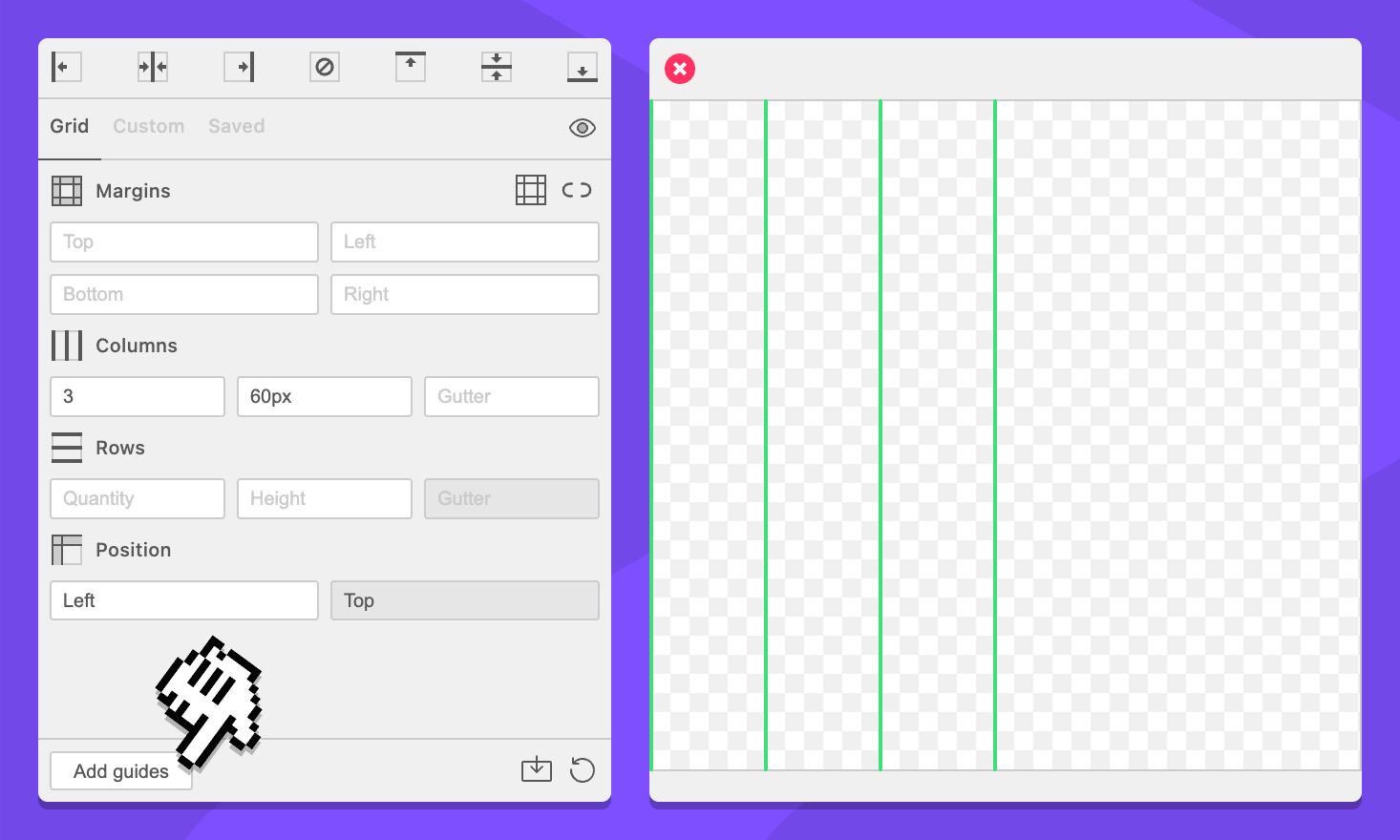Open the Top position dropdown
The height and width of the screenshot is (840, 1400).
tap(465, 600)
